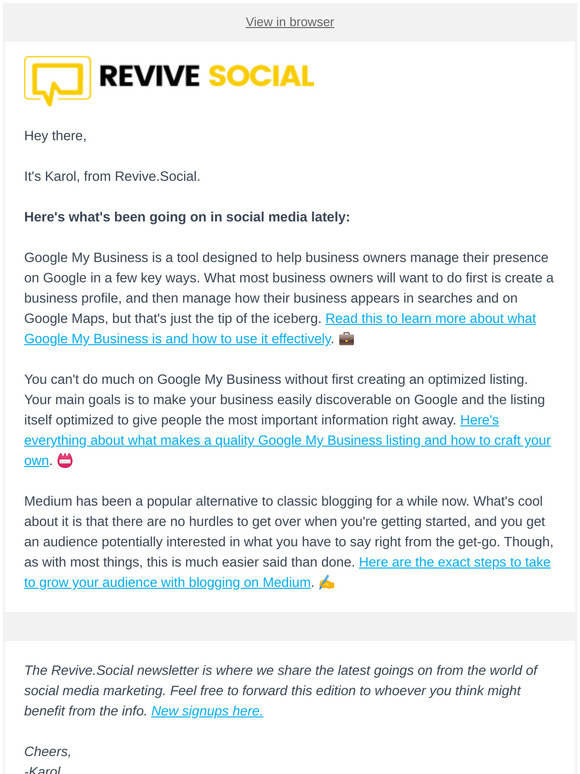Click the briefcase emoji after the first link
This screenshot has height=774, width=580.
point(347,339)
